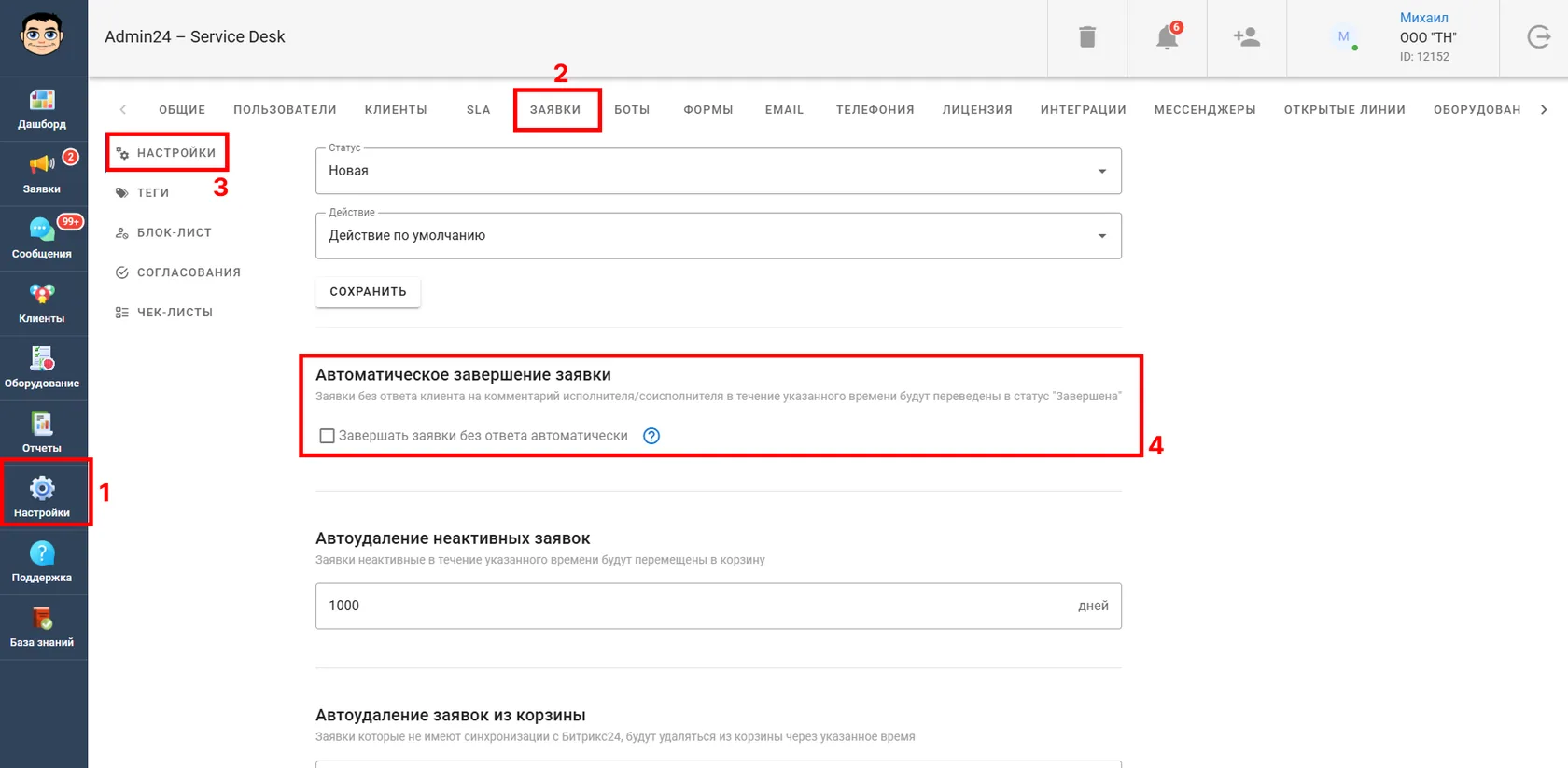Click the add user icon

point(1247,37)
